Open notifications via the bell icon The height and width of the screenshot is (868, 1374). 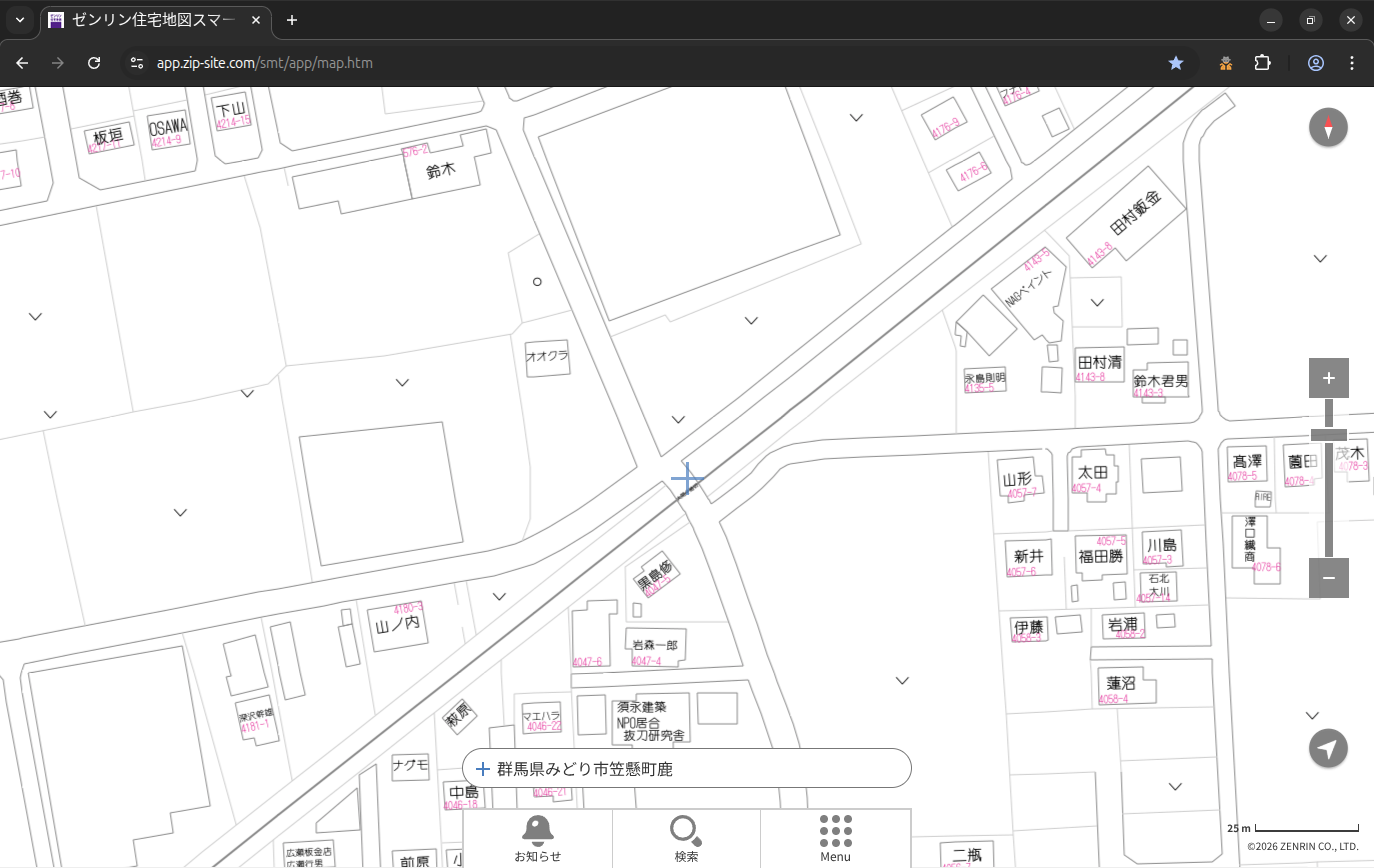[x=537, y=837]
